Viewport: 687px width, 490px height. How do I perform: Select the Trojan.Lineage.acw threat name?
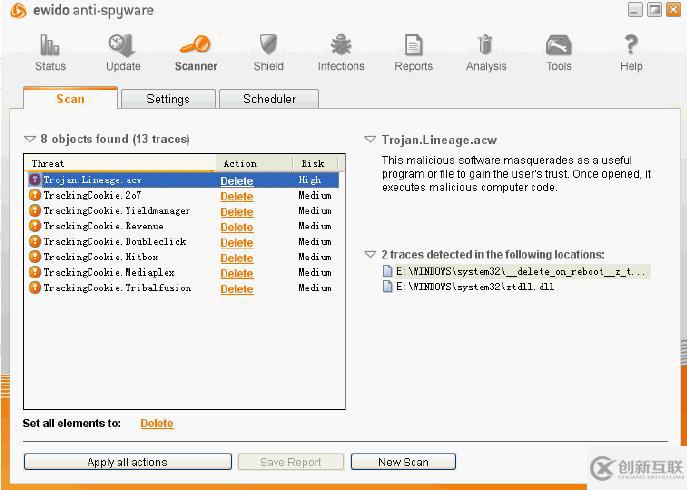pos(92,180)
